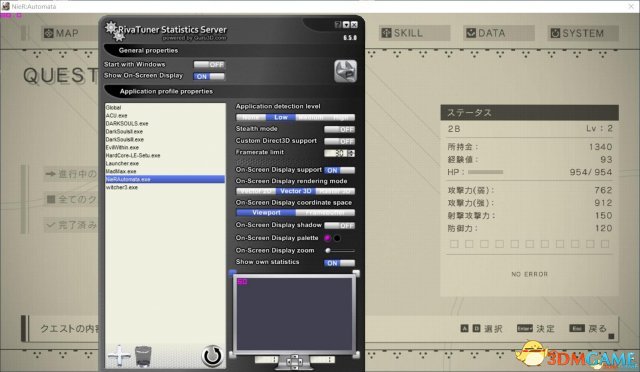The width and height of the screenshot is (640, 372).
Task: Set detection level to None
Action: coord(251,117)
